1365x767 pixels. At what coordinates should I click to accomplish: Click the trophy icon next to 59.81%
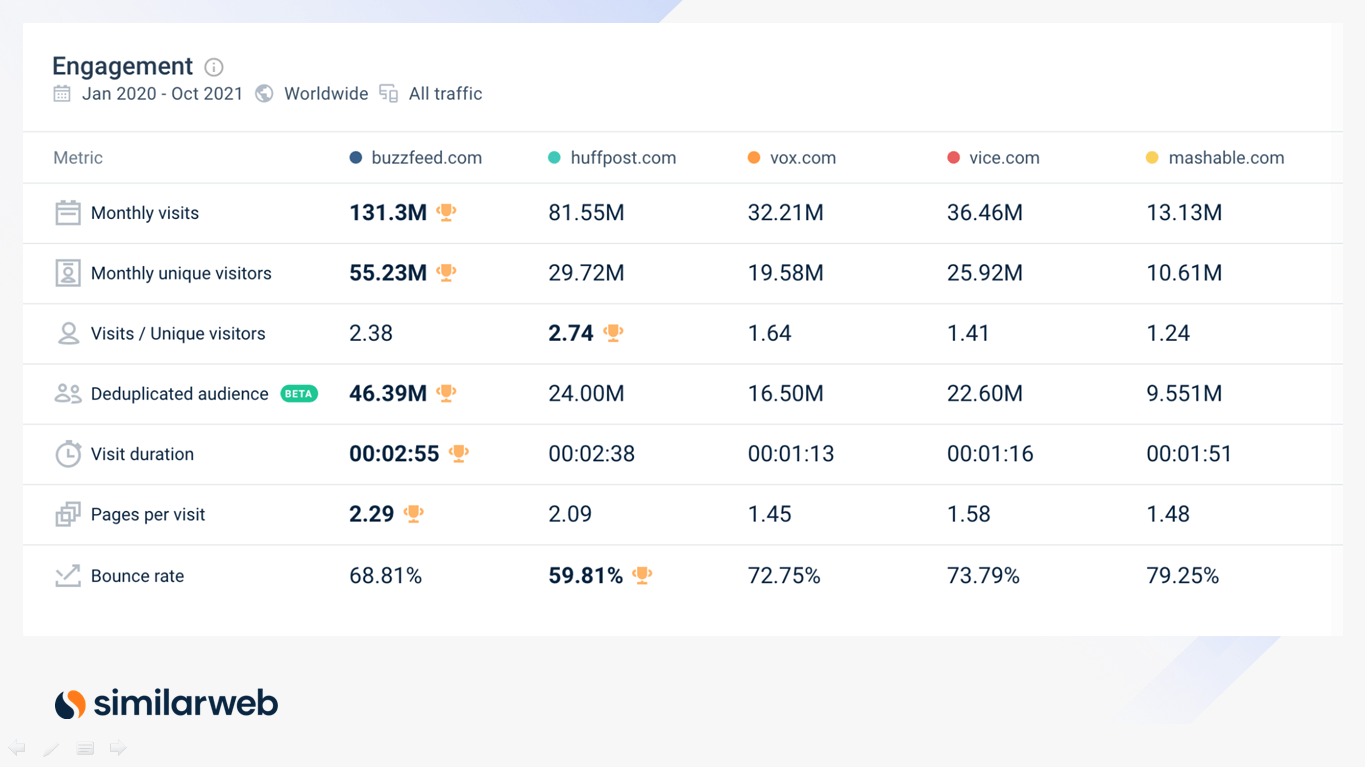[643, 576]
